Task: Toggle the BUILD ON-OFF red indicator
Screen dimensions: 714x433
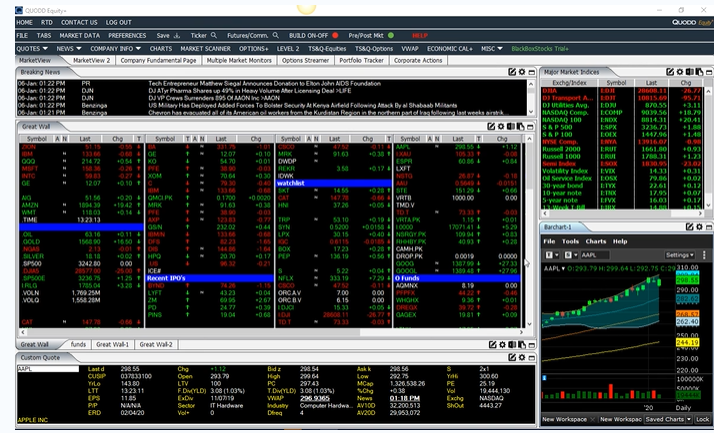Action: pos(335,36)
